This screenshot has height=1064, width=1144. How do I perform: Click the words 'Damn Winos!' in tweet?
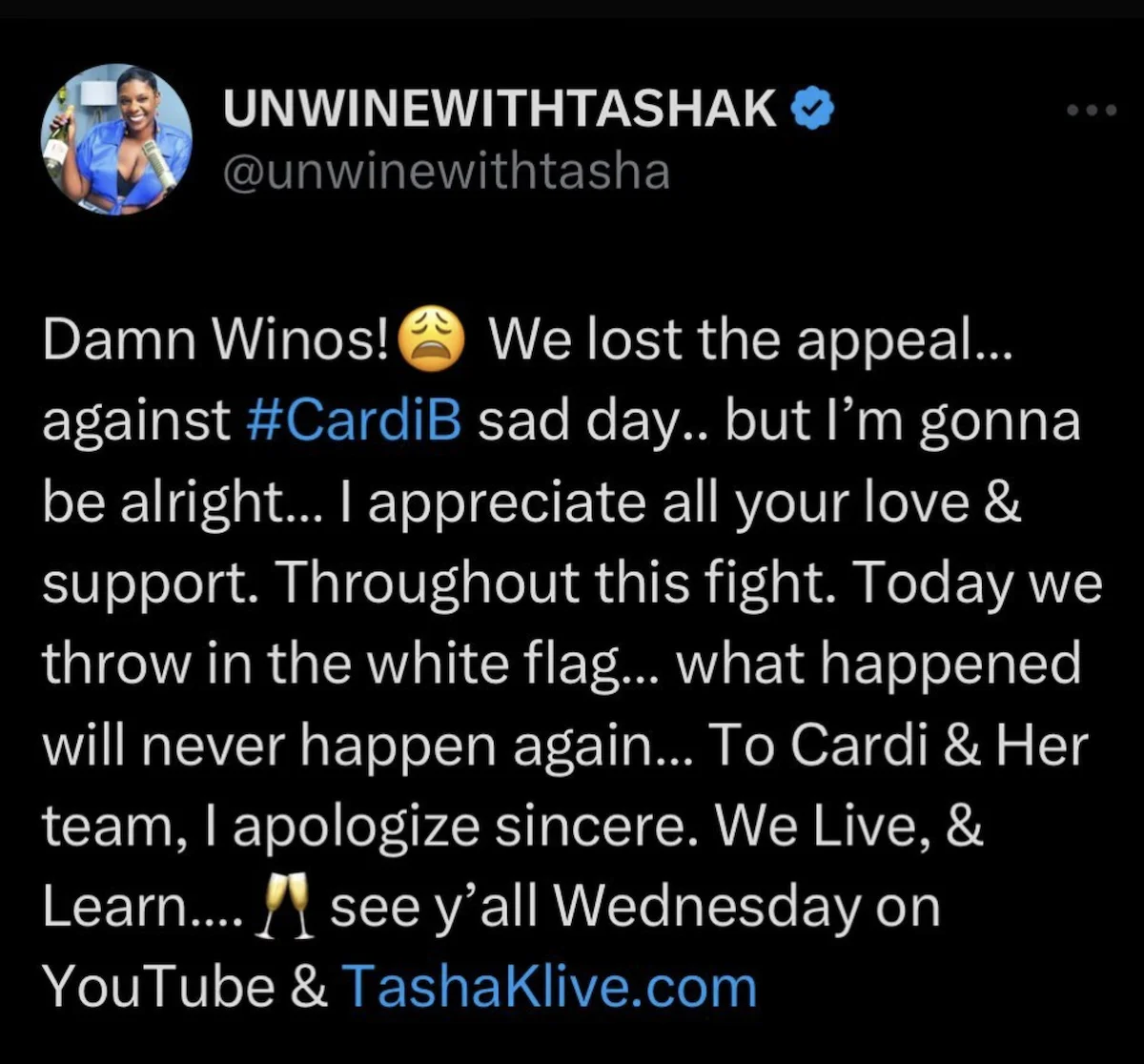(x=214, y=341)
